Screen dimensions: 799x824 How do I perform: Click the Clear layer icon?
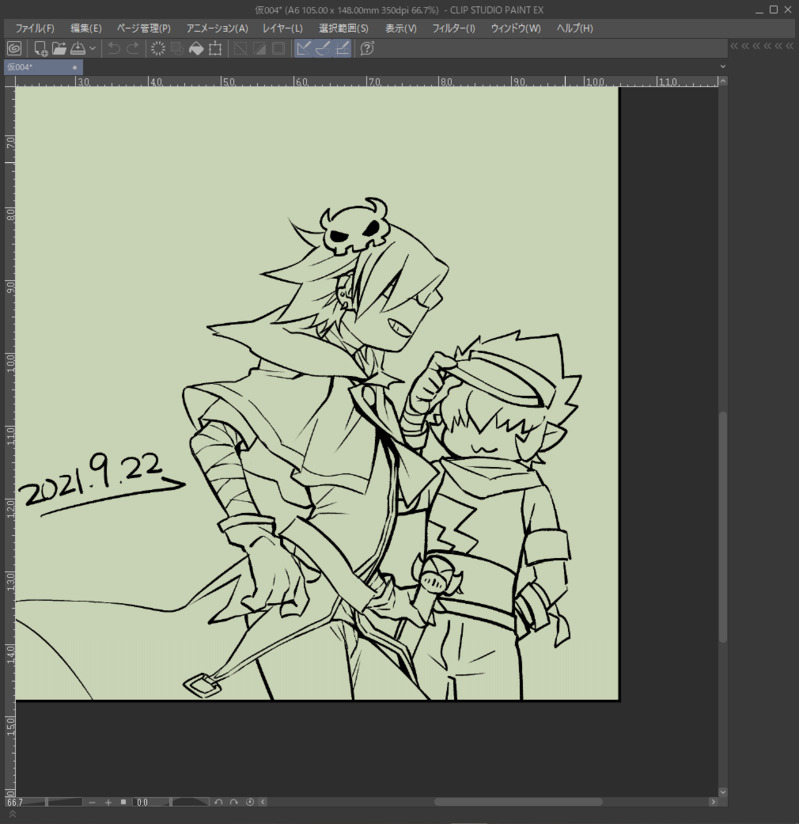click(158, 49)
